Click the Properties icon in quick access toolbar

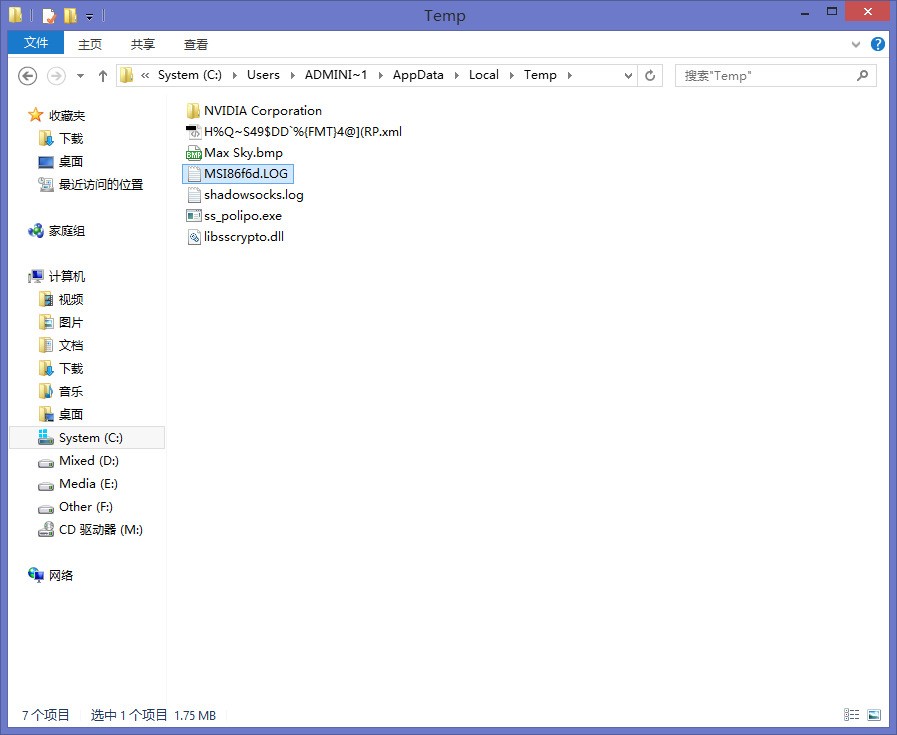[48, 16]
